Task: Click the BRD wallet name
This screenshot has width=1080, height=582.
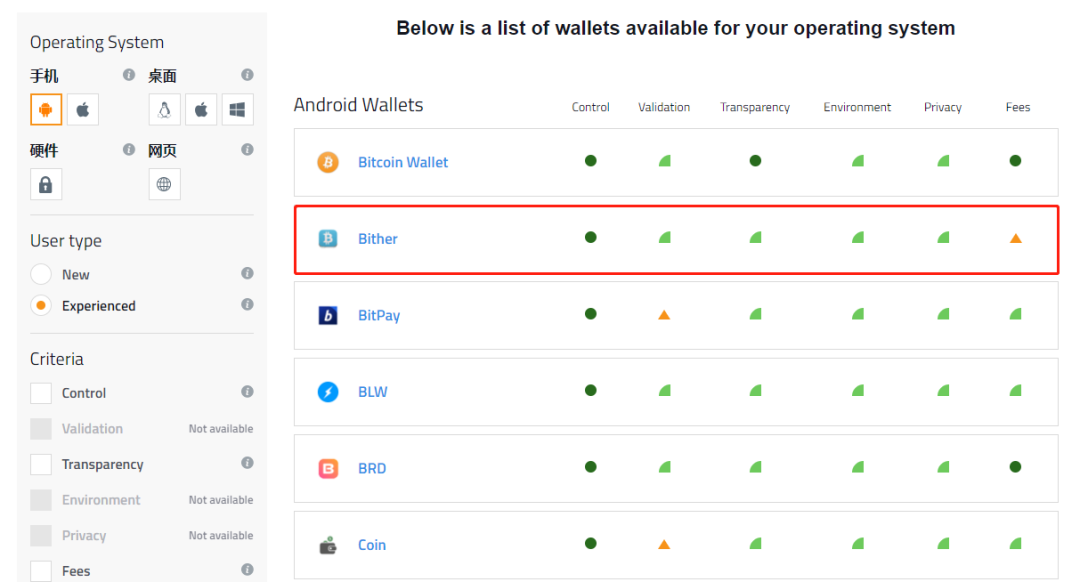Action: tap(371, 468)
